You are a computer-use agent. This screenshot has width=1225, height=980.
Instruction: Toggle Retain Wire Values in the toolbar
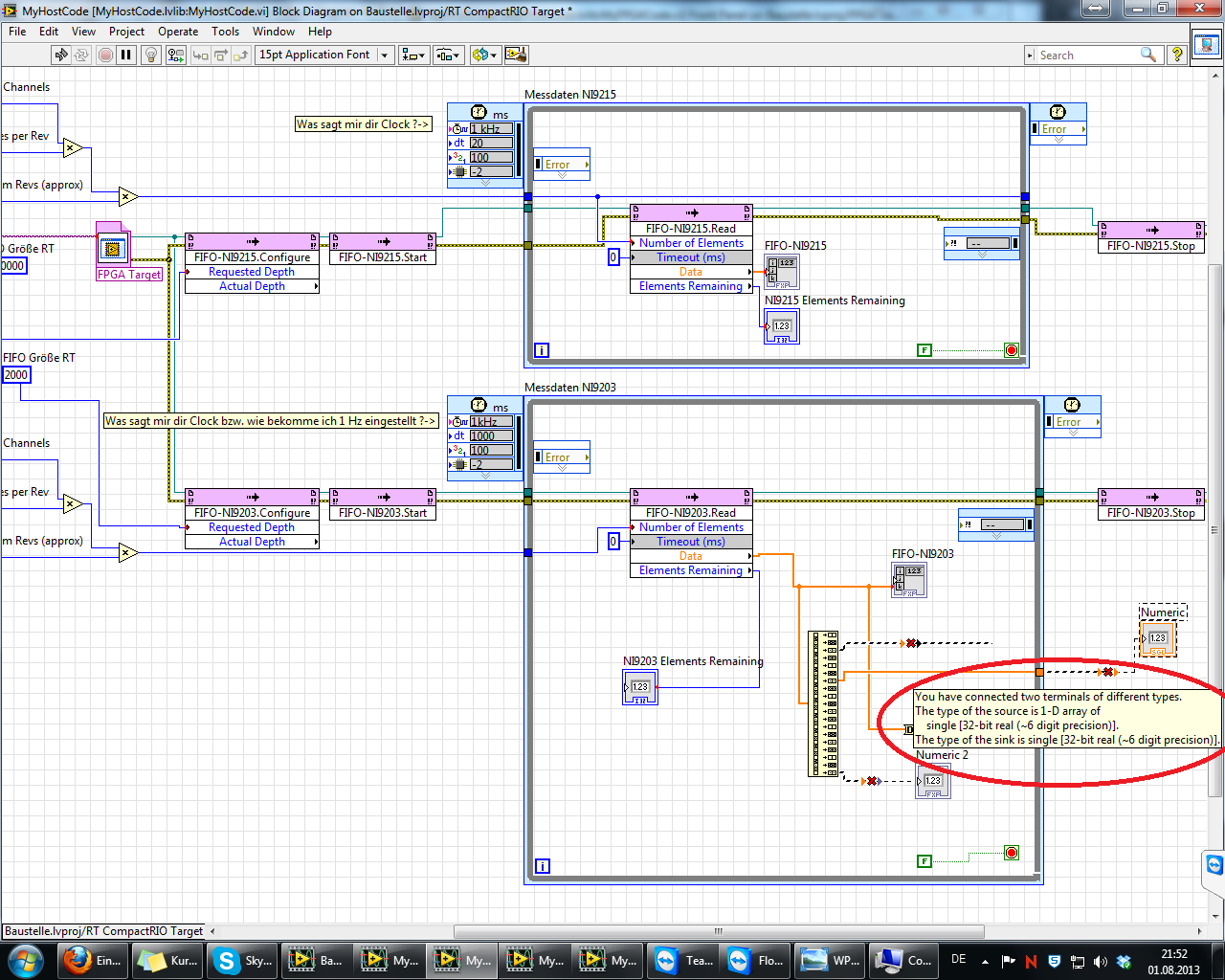coord(176,55)
